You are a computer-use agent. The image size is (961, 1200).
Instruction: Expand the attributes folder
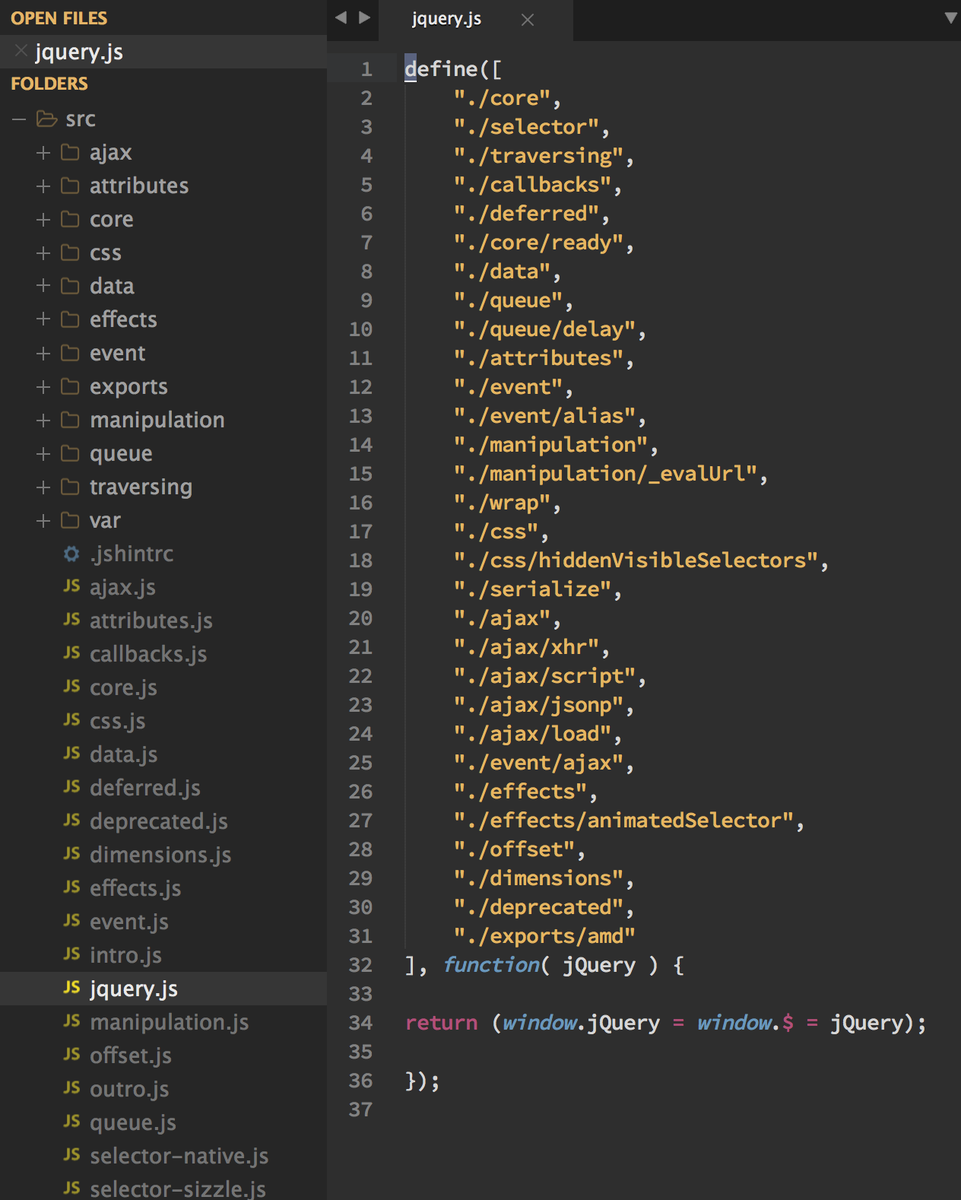click(x=43, y=186)
